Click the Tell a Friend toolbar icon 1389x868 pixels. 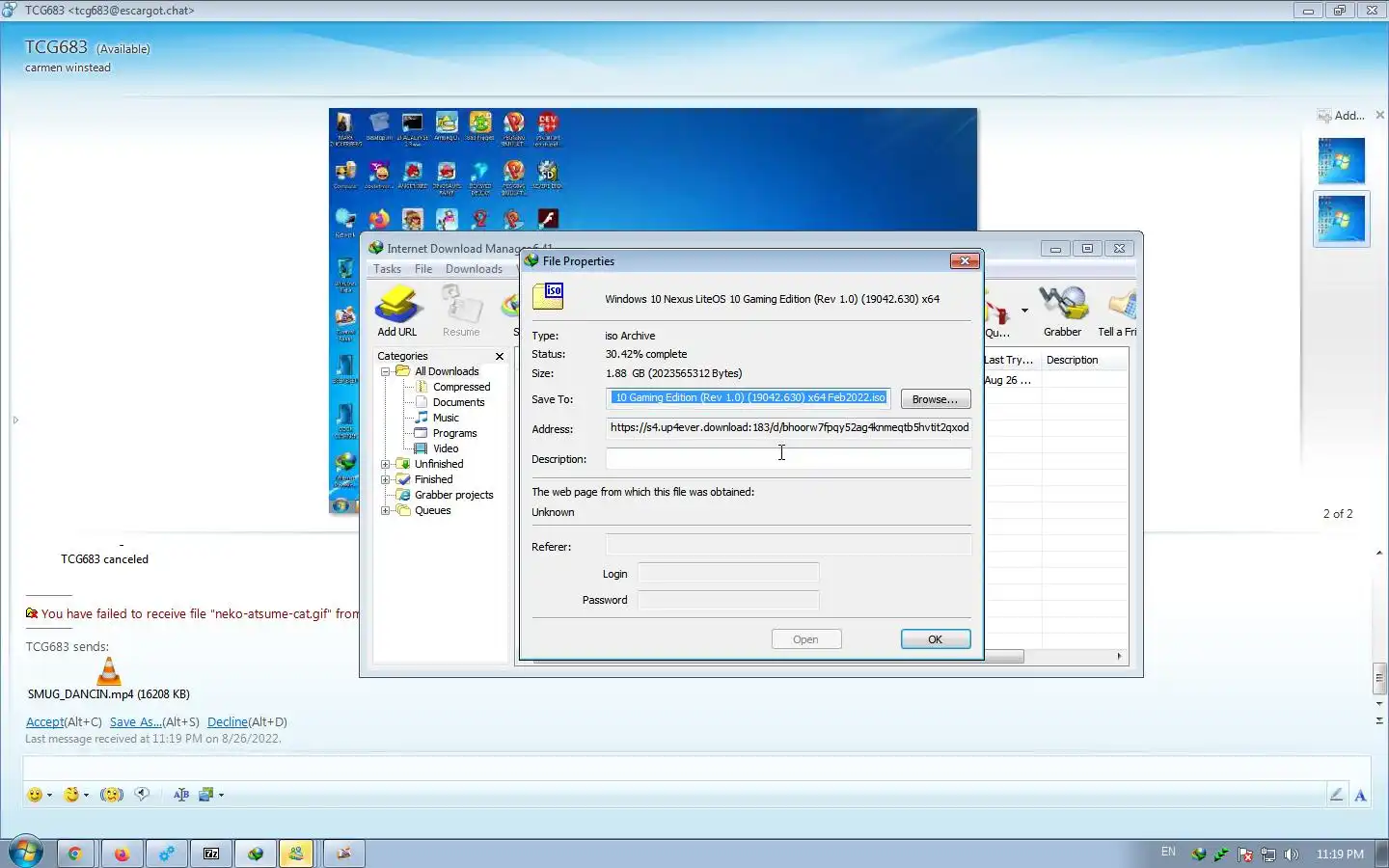[x=1121, y=311]
